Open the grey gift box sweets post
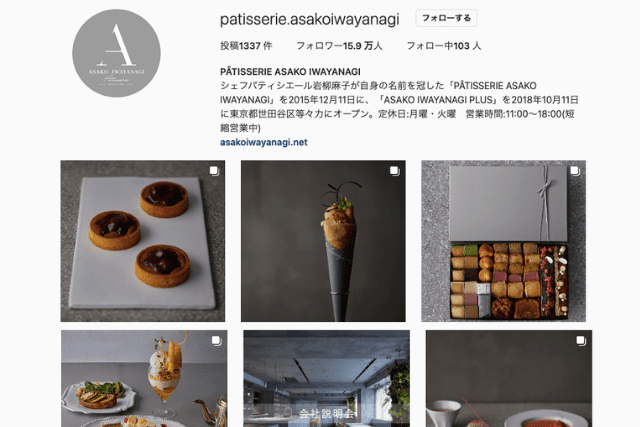This screenshot has width=640, height=427. [x=504, y=241]
